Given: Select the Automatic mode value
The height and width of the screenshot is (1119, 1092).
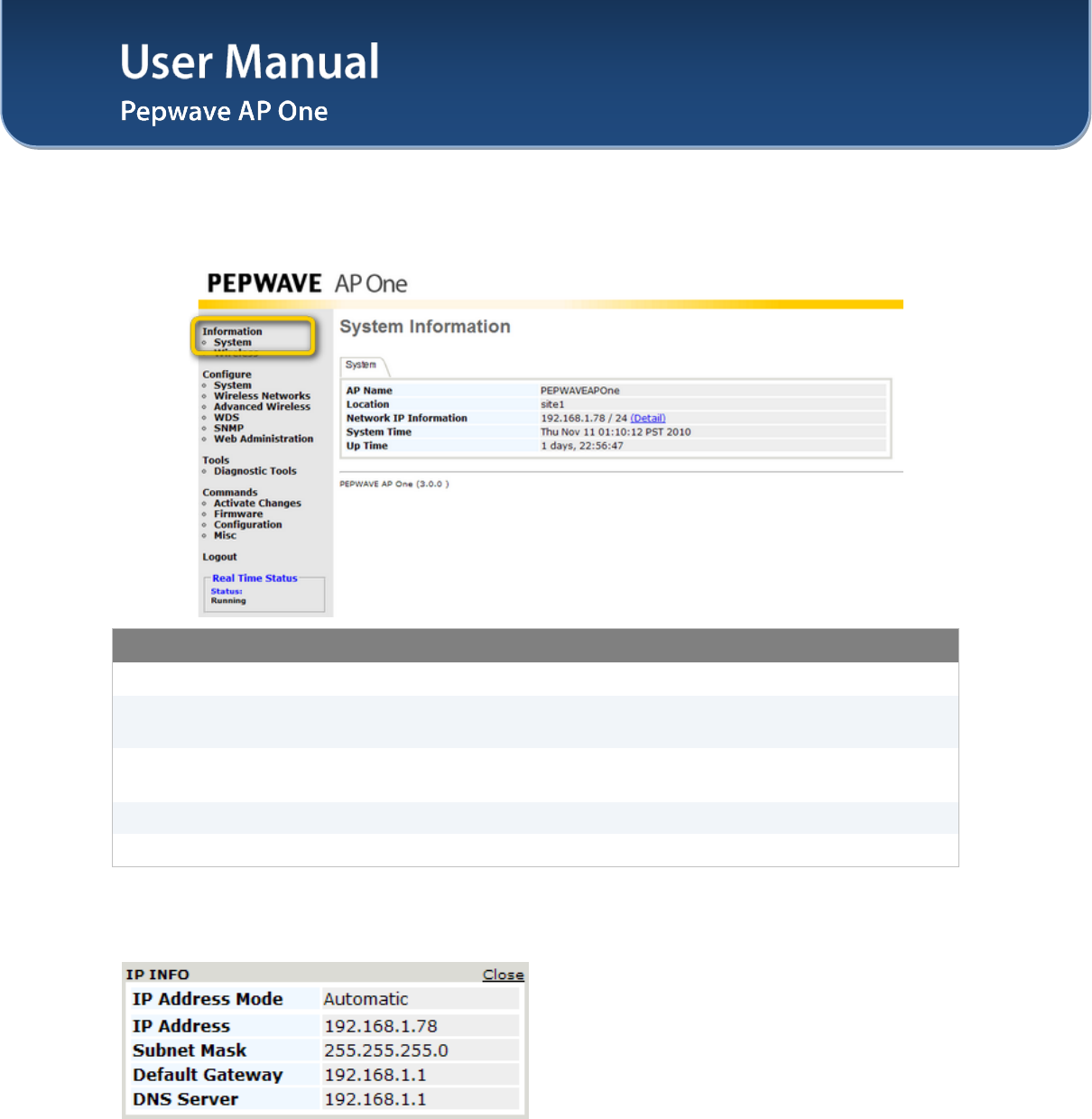Looking at the screenshot, I should pyautogui.click(x=366, y=999).
